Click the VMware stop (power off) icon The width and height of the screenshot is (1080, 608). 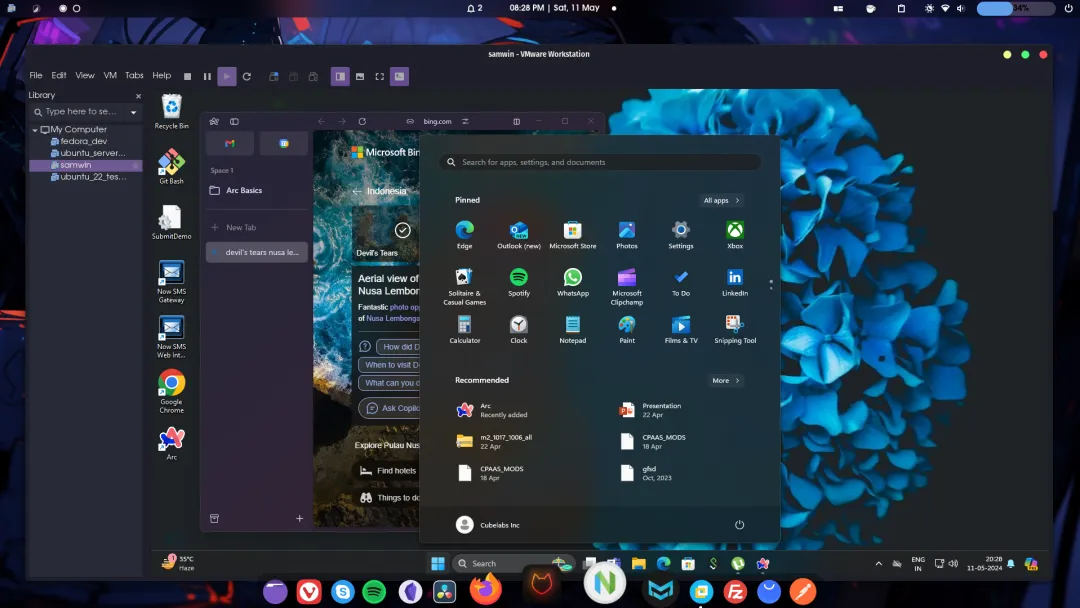pyautogui.click(x=187, y=76)
